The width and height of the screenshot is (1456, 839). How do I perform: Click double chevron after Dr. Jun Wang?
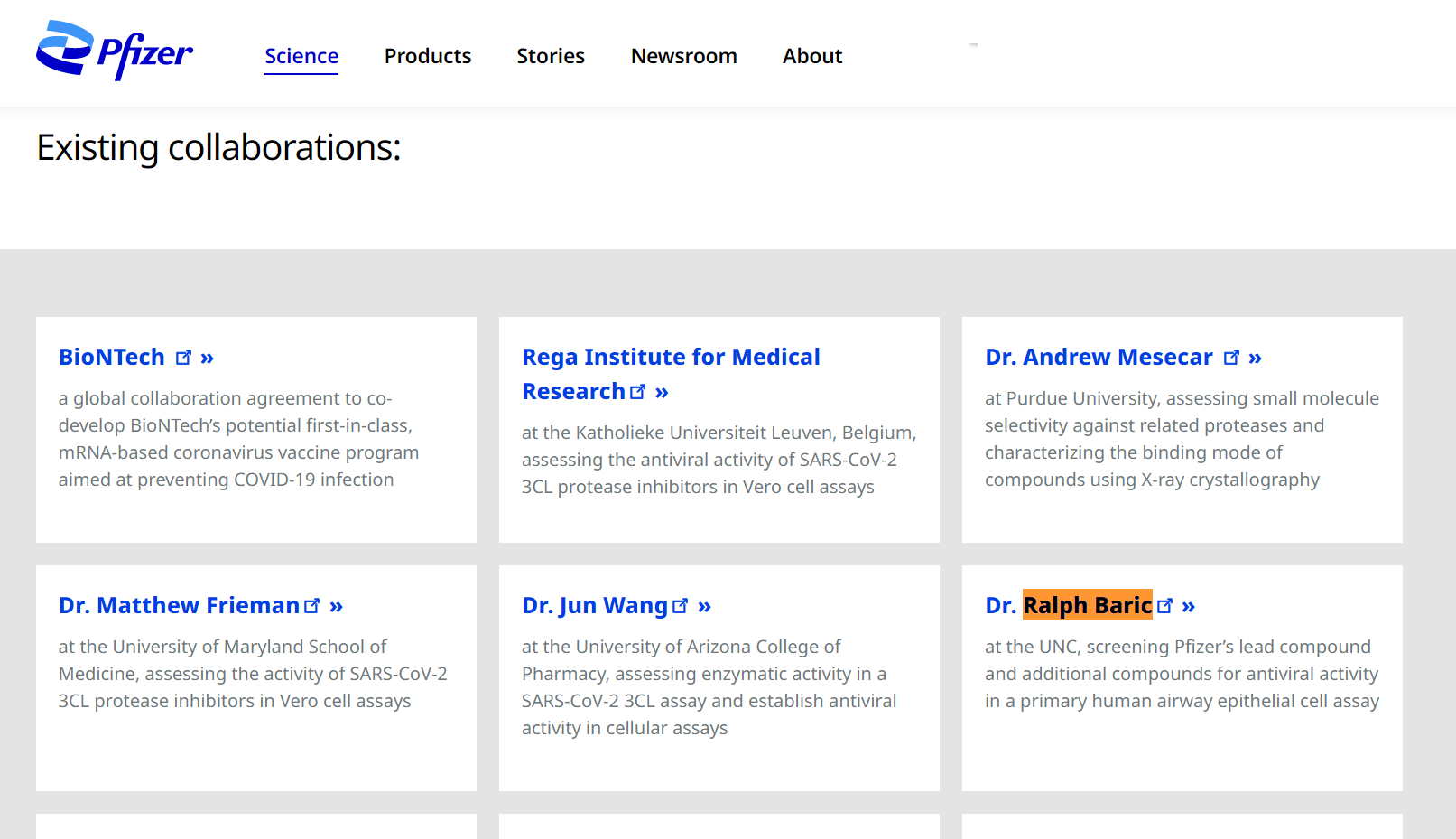pos(705,606)
